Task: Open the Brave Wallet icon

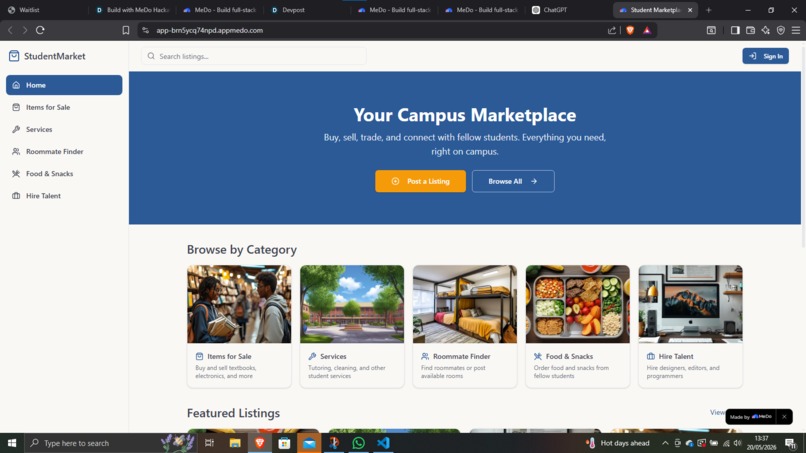Action: point(750,30)
